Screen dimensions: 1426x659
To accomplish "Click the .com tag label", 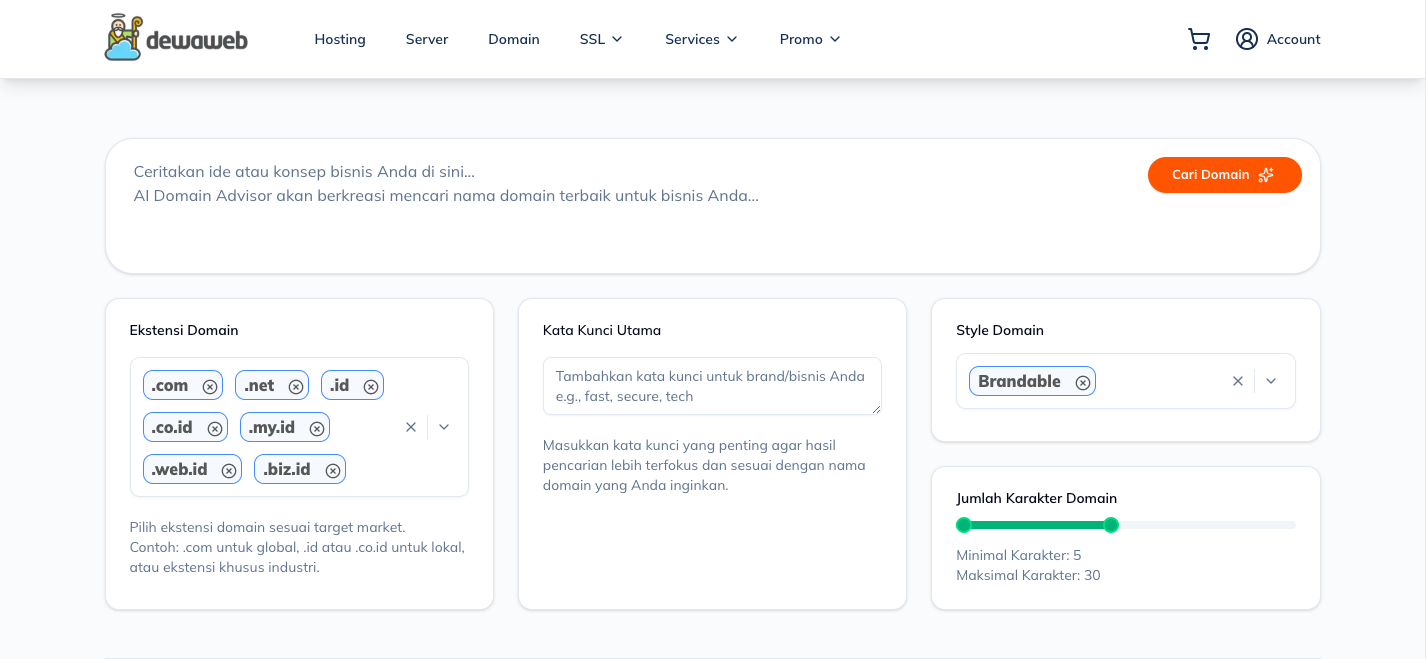I will [170, 386].
